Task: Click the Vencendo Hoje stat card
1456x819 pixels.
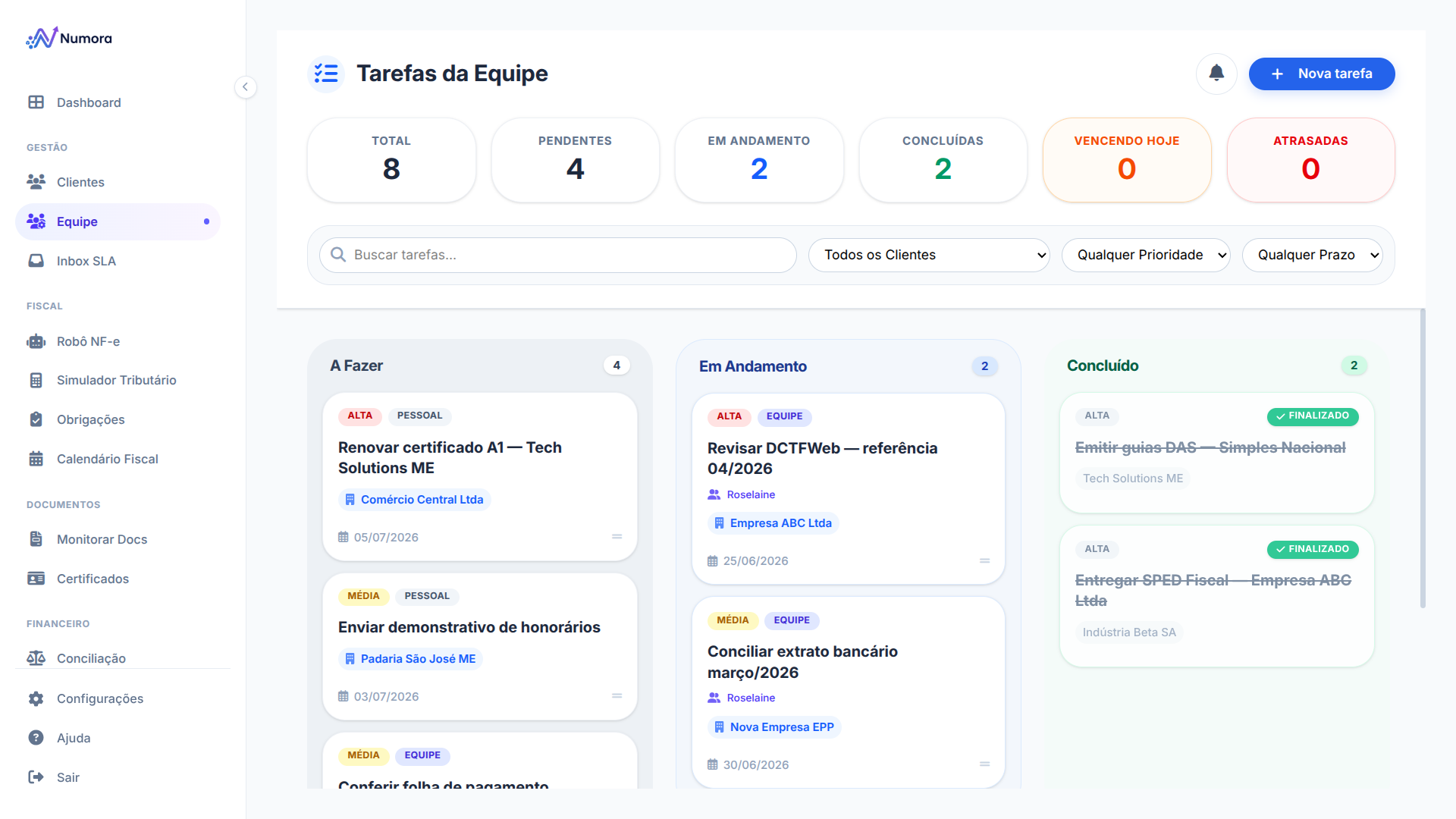Action: pos(1127,160)
